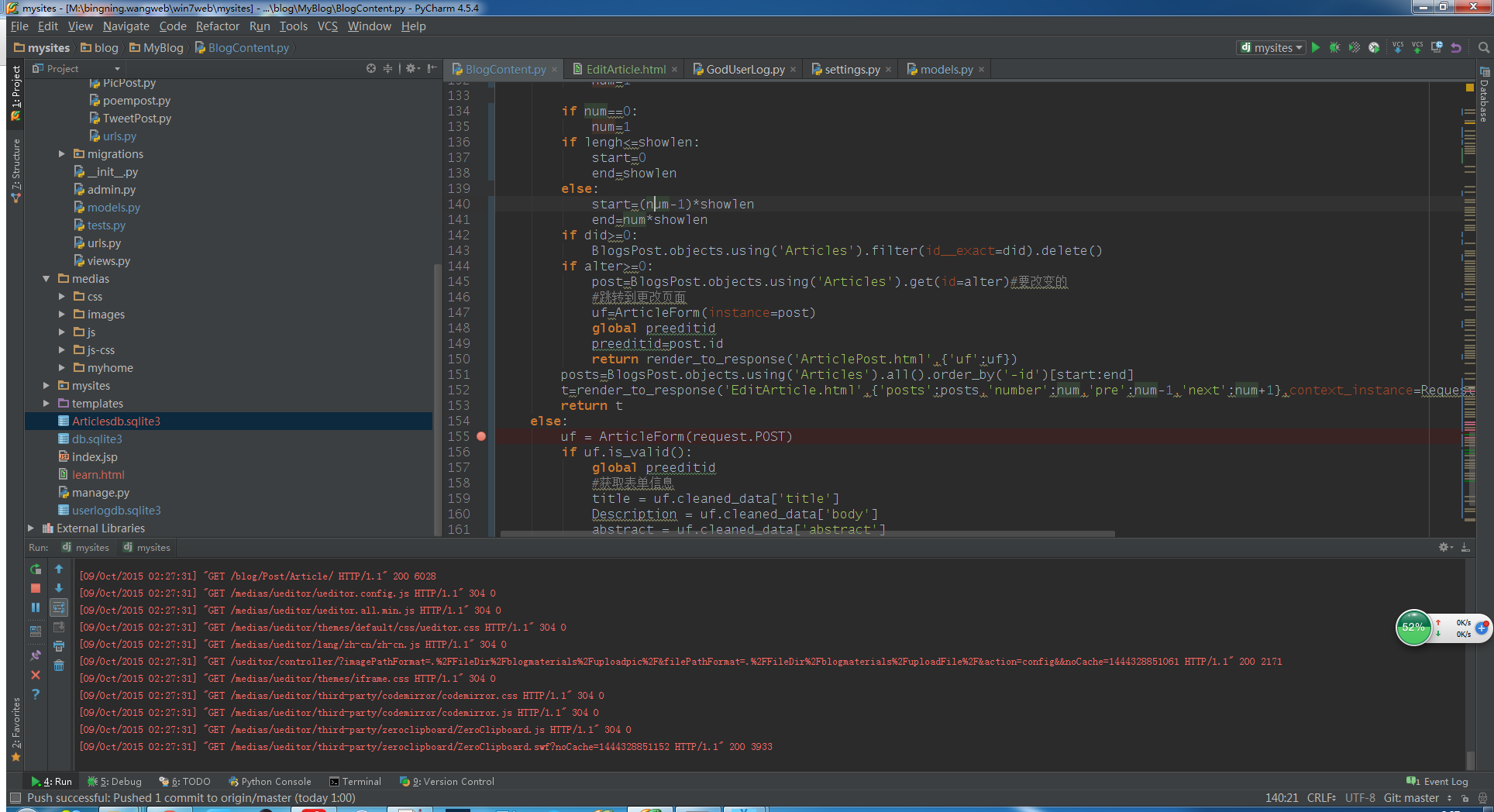
Task: Open the 5: Debug tool window
Action: pyautogui.click(x=115, y=781)
